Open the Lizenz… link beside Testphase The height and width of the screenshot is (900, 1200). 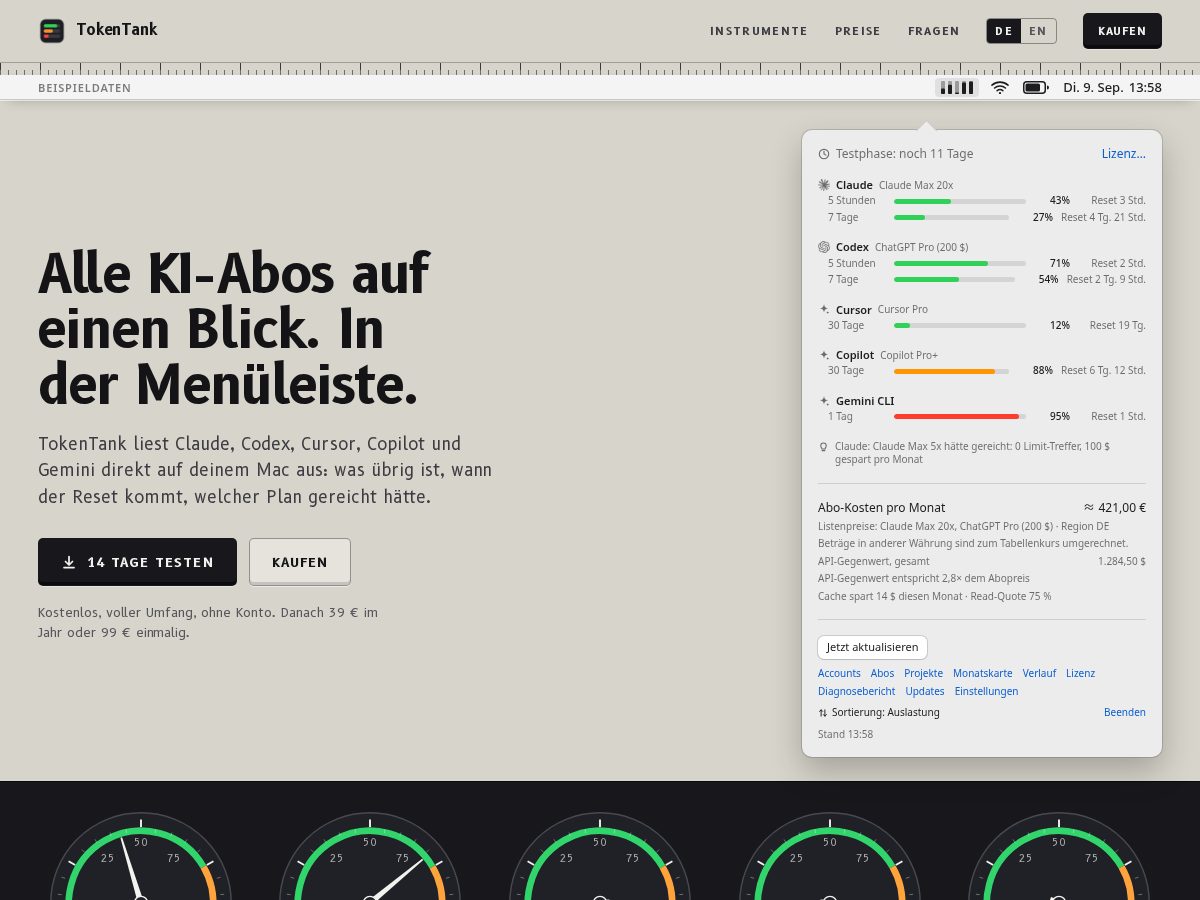click(x=1124, y=154)
